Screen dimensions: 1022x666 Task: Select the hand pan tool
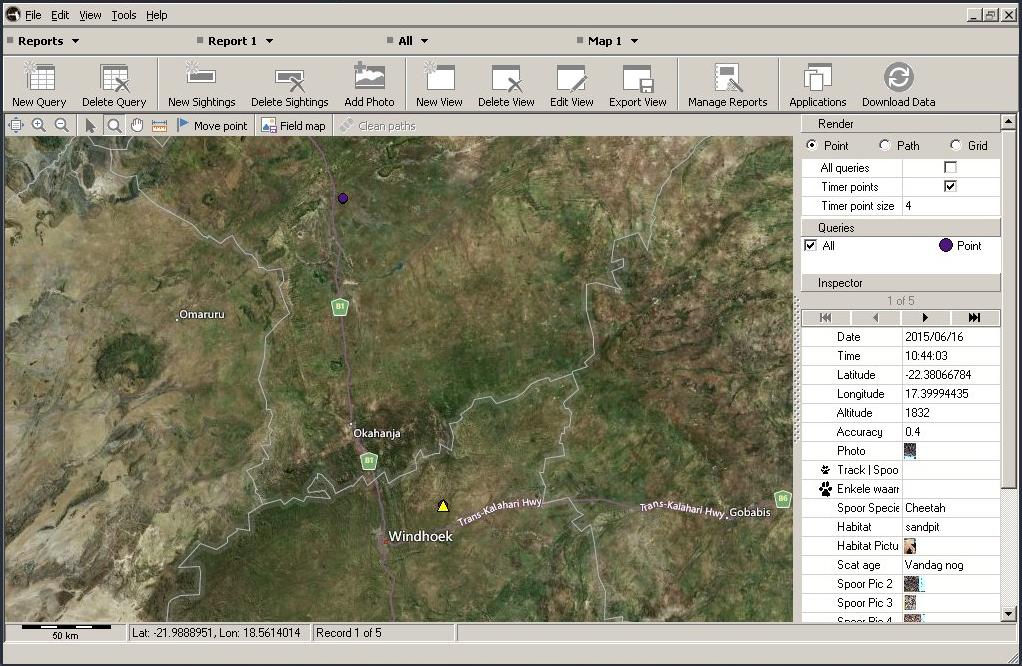click(136, 125)
